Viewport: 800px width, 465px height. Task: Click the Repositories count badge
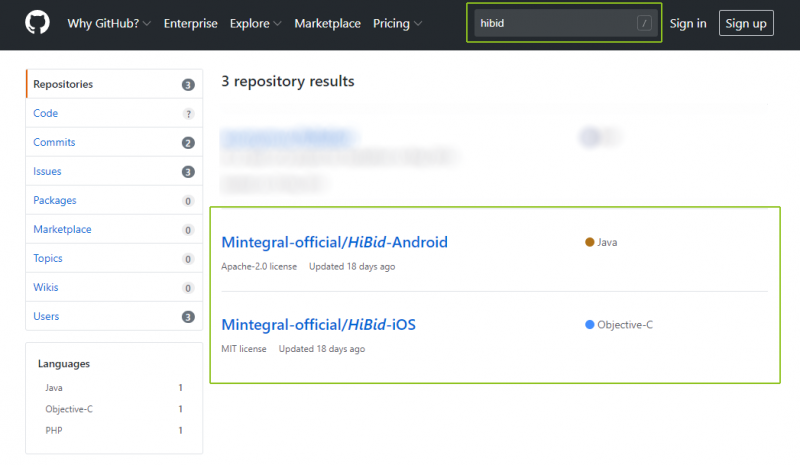[188, 85]
